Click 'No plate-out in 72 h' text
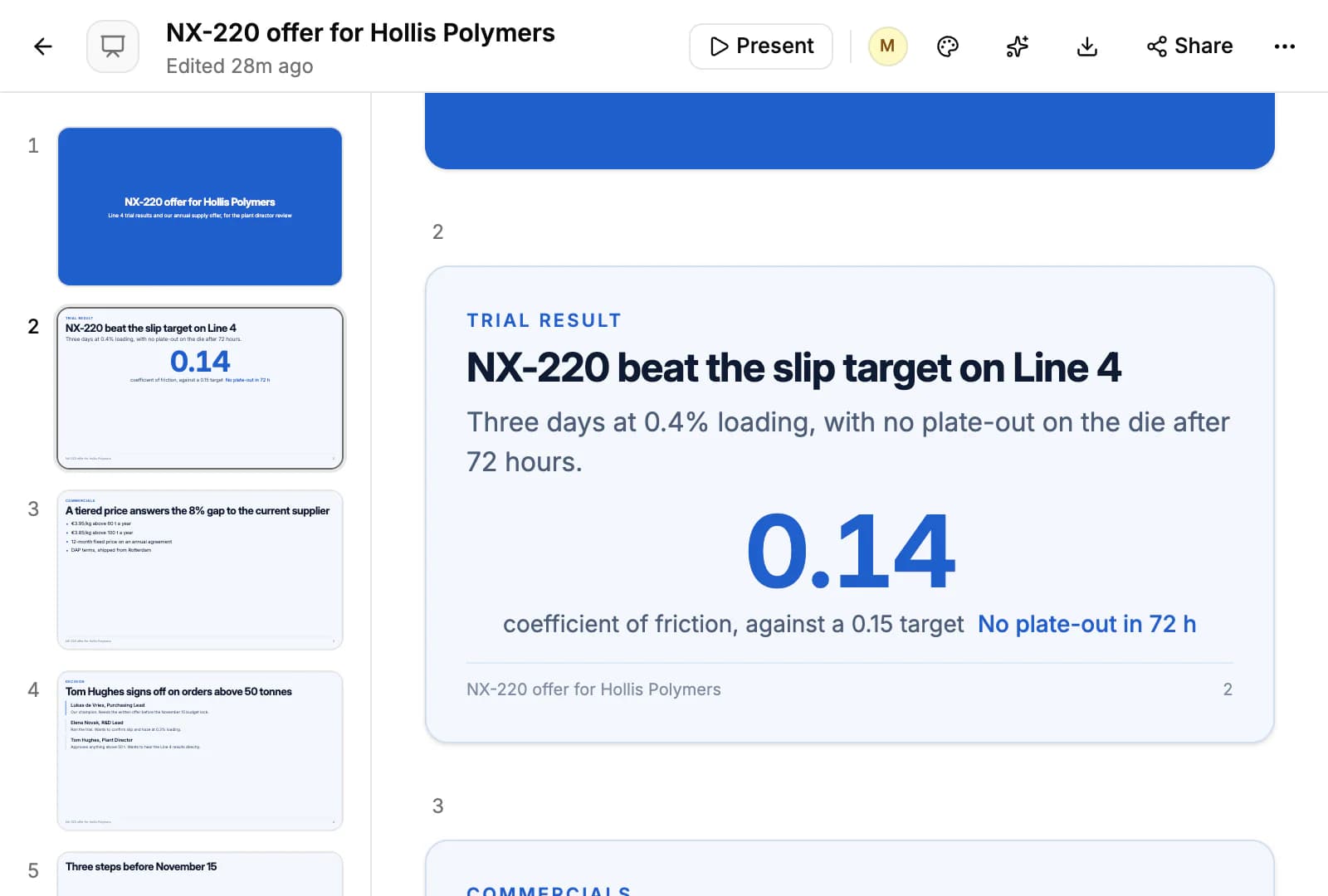1328x896 pixels. coord(1086,624)
